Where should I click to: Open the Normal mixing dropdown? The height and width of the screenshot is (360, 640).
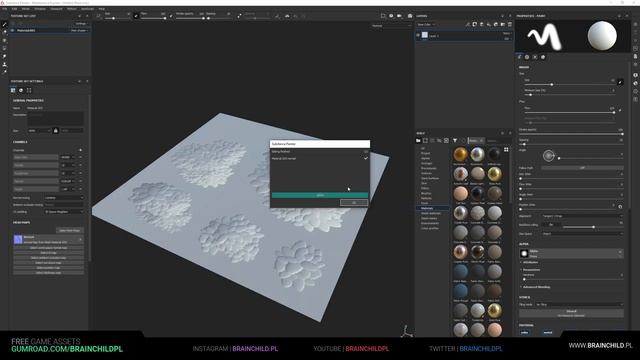pyautogui.click(x=64, y=198)
